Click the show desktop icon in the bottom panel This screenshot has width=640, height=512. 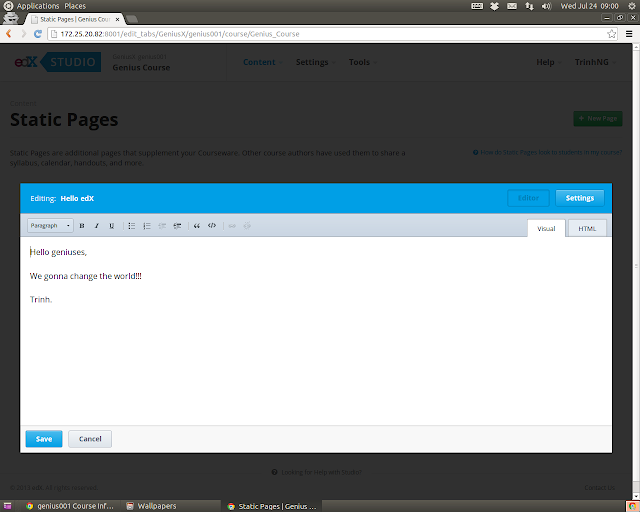pyautogui.click(x=7, y=506)
